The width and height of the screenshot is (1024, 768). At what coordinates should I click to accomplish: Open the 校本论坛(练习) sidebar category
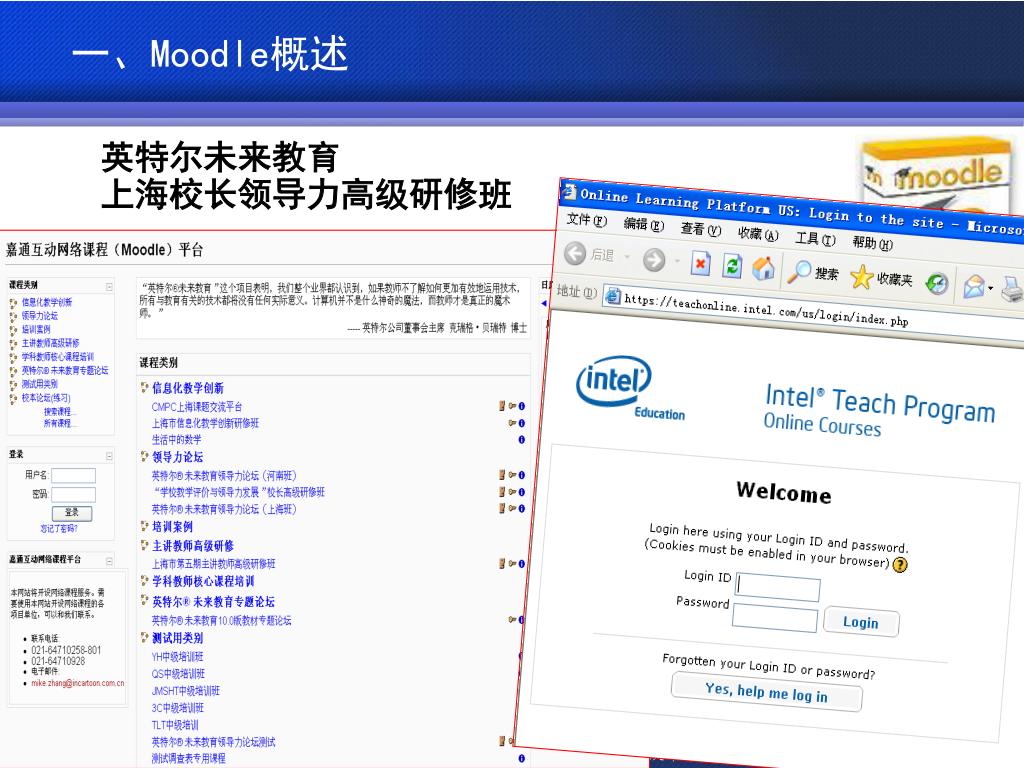point(46,398)
